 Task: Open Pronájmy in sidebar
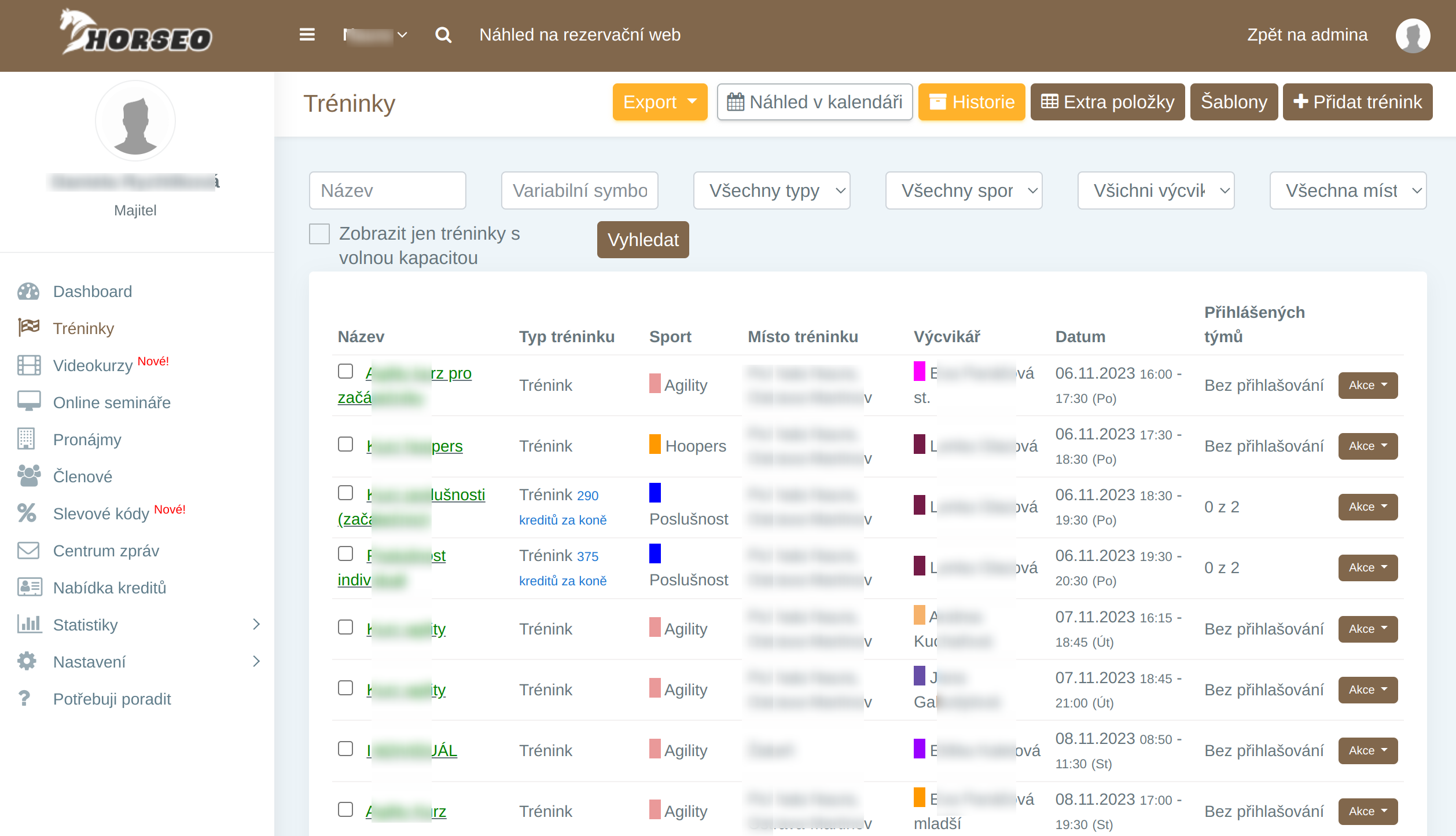point(87,439)
